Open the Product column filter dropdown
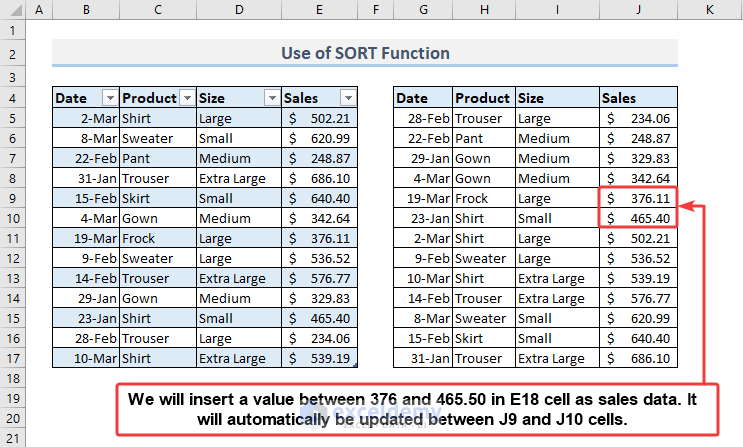743x447 pixels. pyautogui.click(x=187, y=98)
